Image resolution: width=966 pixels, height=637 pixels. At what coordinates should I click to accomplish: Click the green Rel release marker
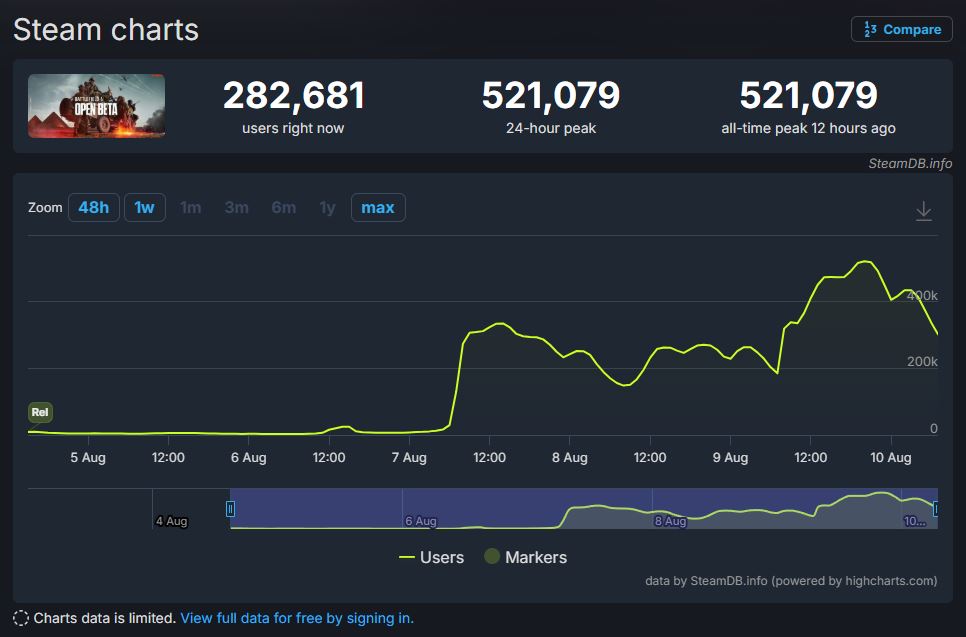(40, 412)
